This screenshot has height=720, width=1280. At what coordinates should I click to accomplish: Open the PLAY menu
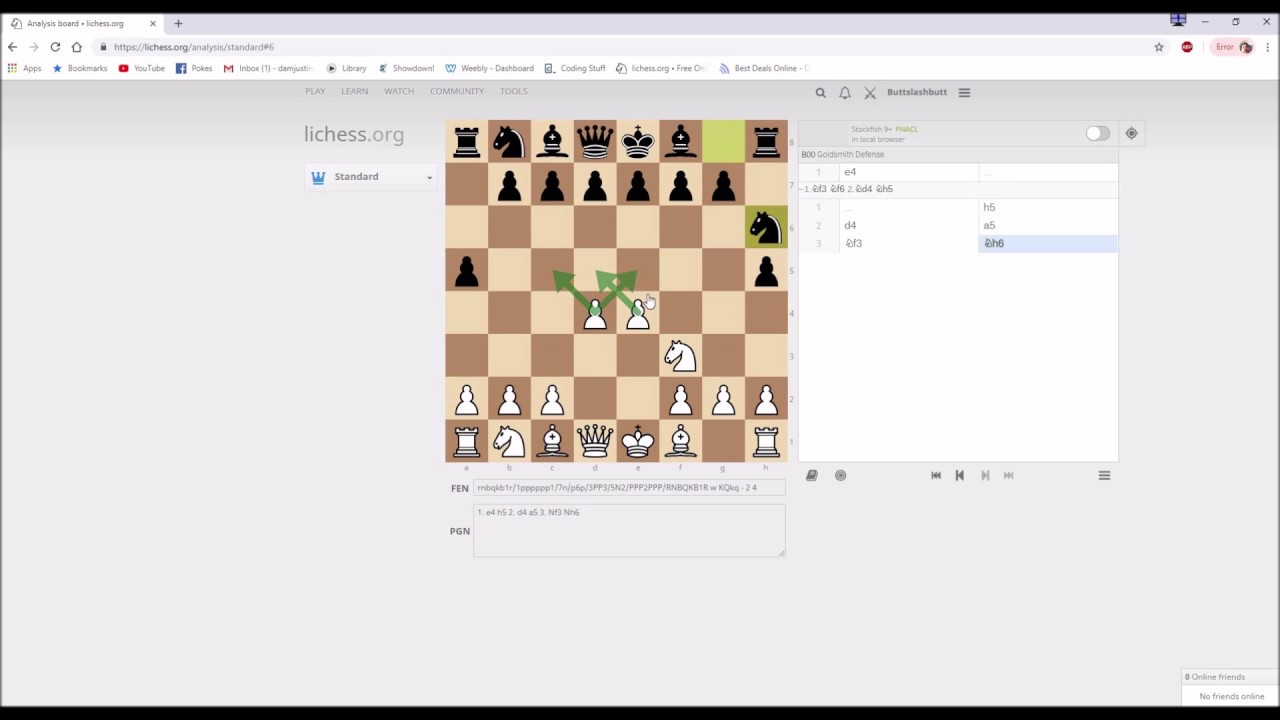point(315,91)
